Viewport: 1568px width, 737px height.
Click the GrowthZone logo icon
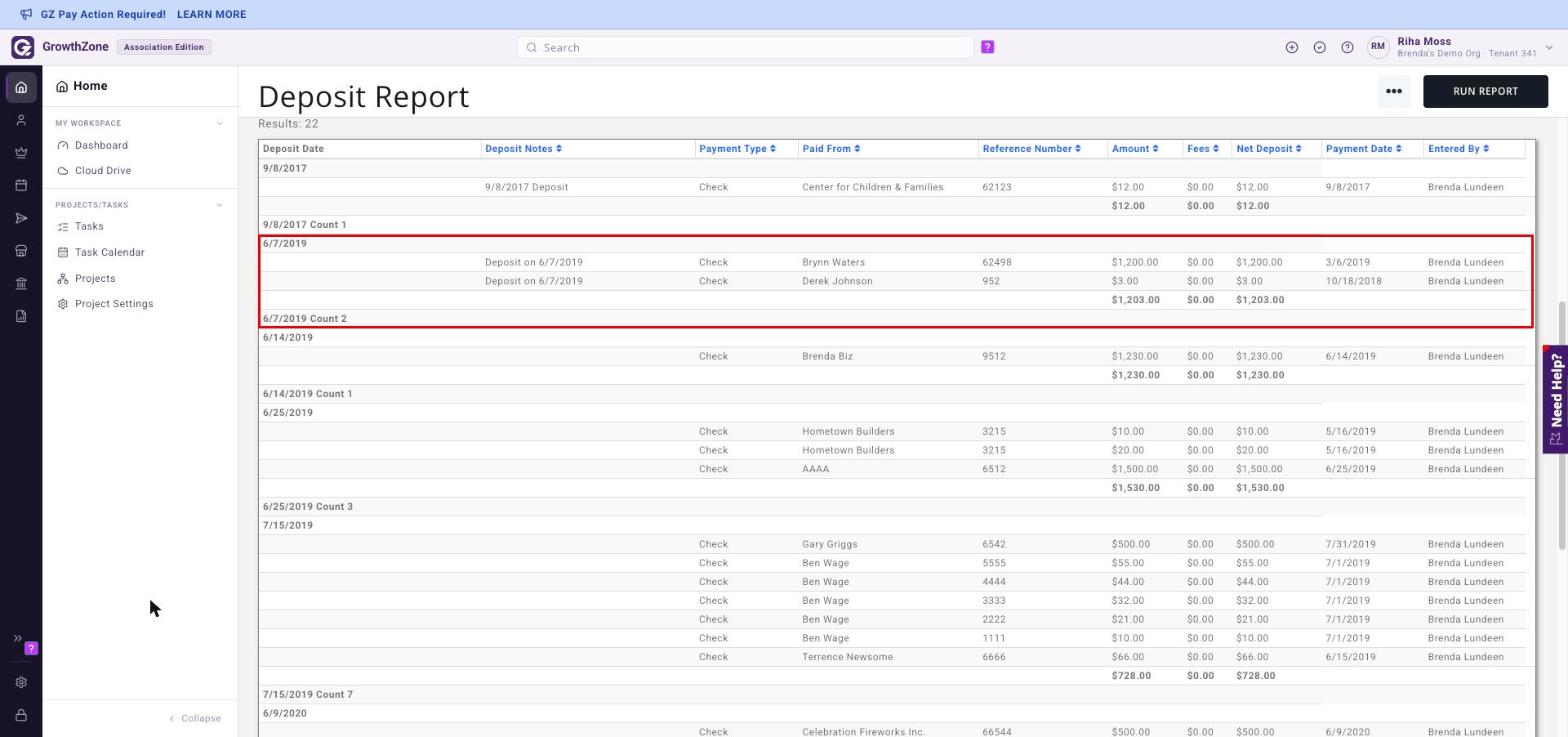tap(22, 47)
